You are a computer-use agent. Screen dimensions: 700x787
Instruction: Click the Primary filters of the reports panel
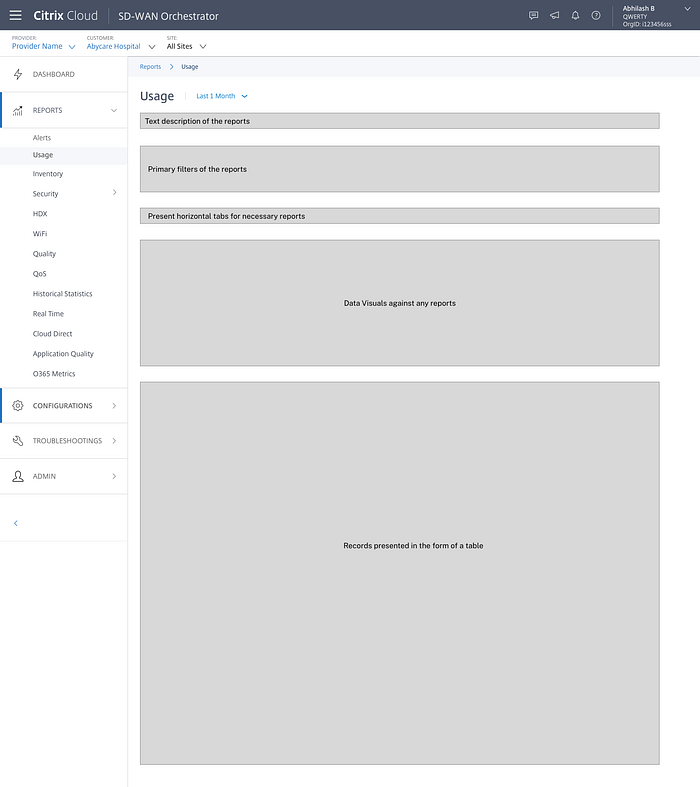click(399, 169)
